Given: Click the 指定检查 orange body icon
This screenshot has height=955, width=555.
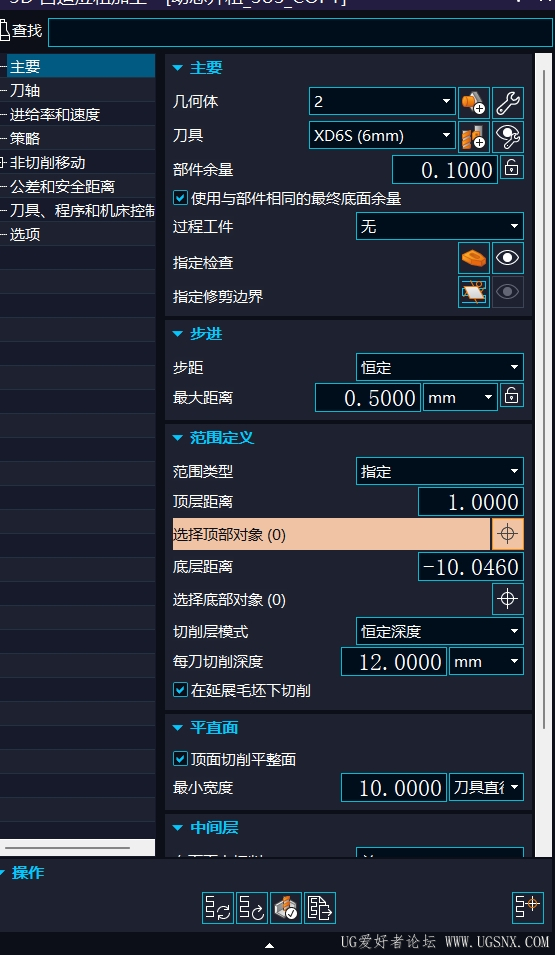Looking at the screenshot, I should pyautogui.click(x=474, y=258).
